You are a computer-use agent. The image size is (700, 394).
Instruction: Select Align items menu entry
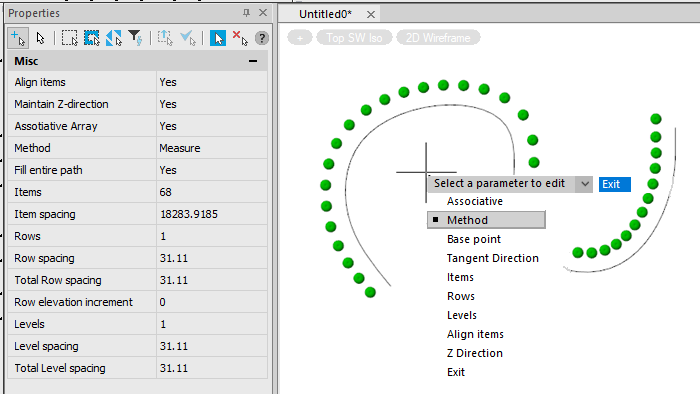coord(475,334)
